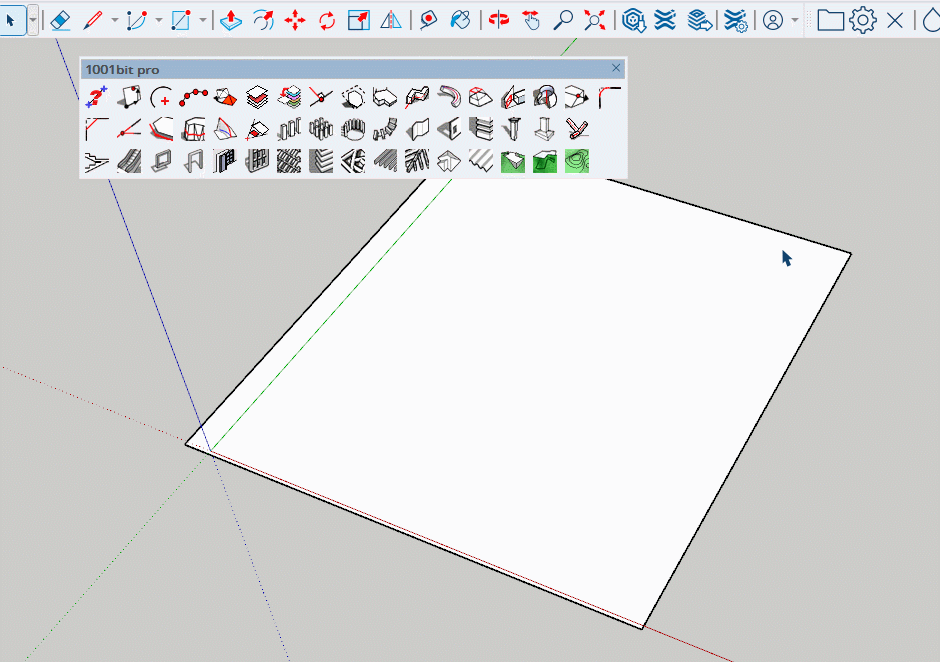Select 1001bit wall opening tool
The height and width of the screenshot is (662, 940).
449,128
